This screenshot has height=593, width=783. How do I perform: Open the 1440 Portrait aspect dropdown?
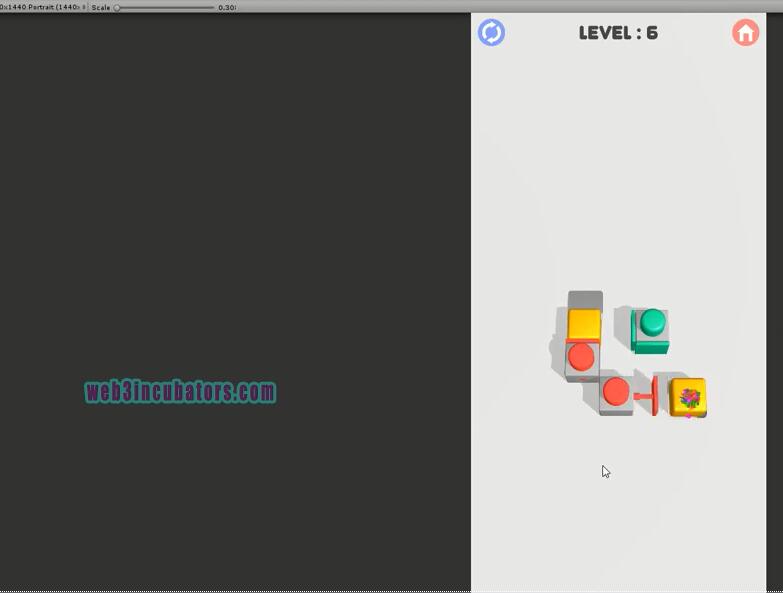pos(42,7)
